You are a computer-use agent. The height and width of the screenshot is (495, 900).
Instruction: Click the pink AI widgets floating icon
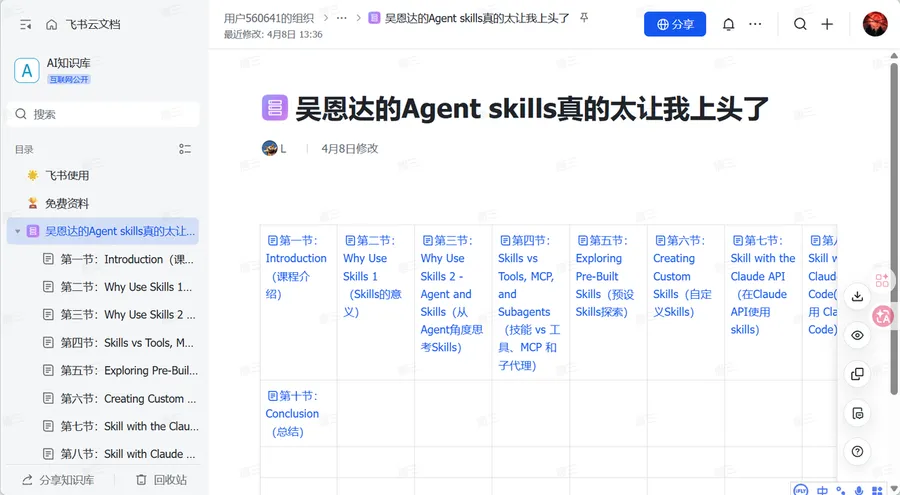click(x=882, y=280)
